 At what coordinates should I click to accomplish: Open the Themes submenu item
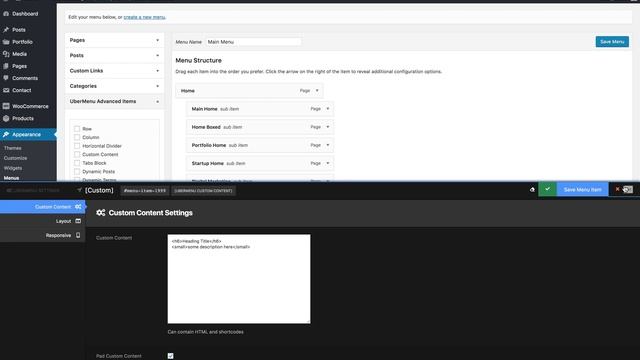(13, 148)
